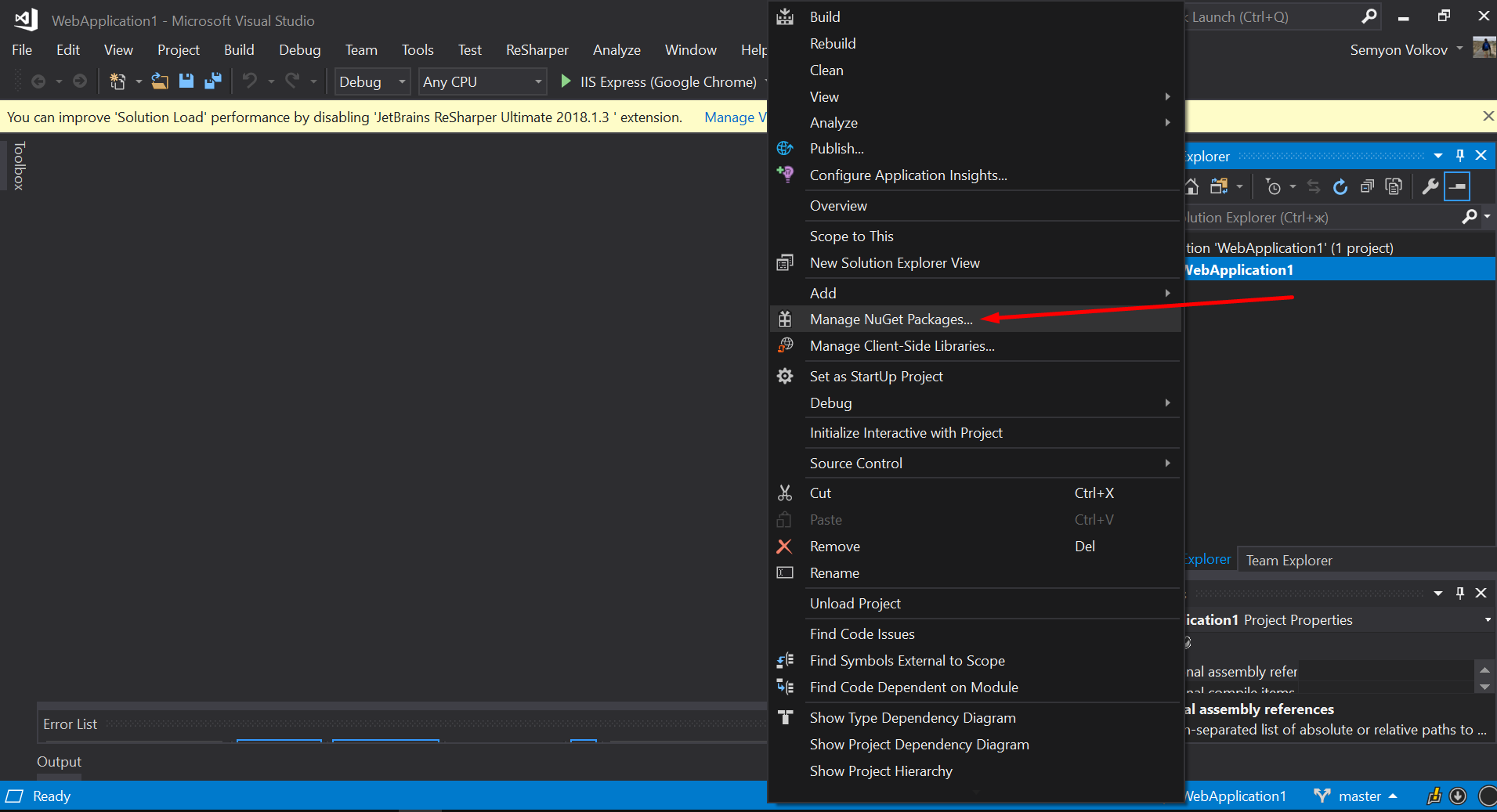Click the Quick Launch search box
Image resolution: width=1497 pixels, height=812 pixels.
tap(1273, 16)
